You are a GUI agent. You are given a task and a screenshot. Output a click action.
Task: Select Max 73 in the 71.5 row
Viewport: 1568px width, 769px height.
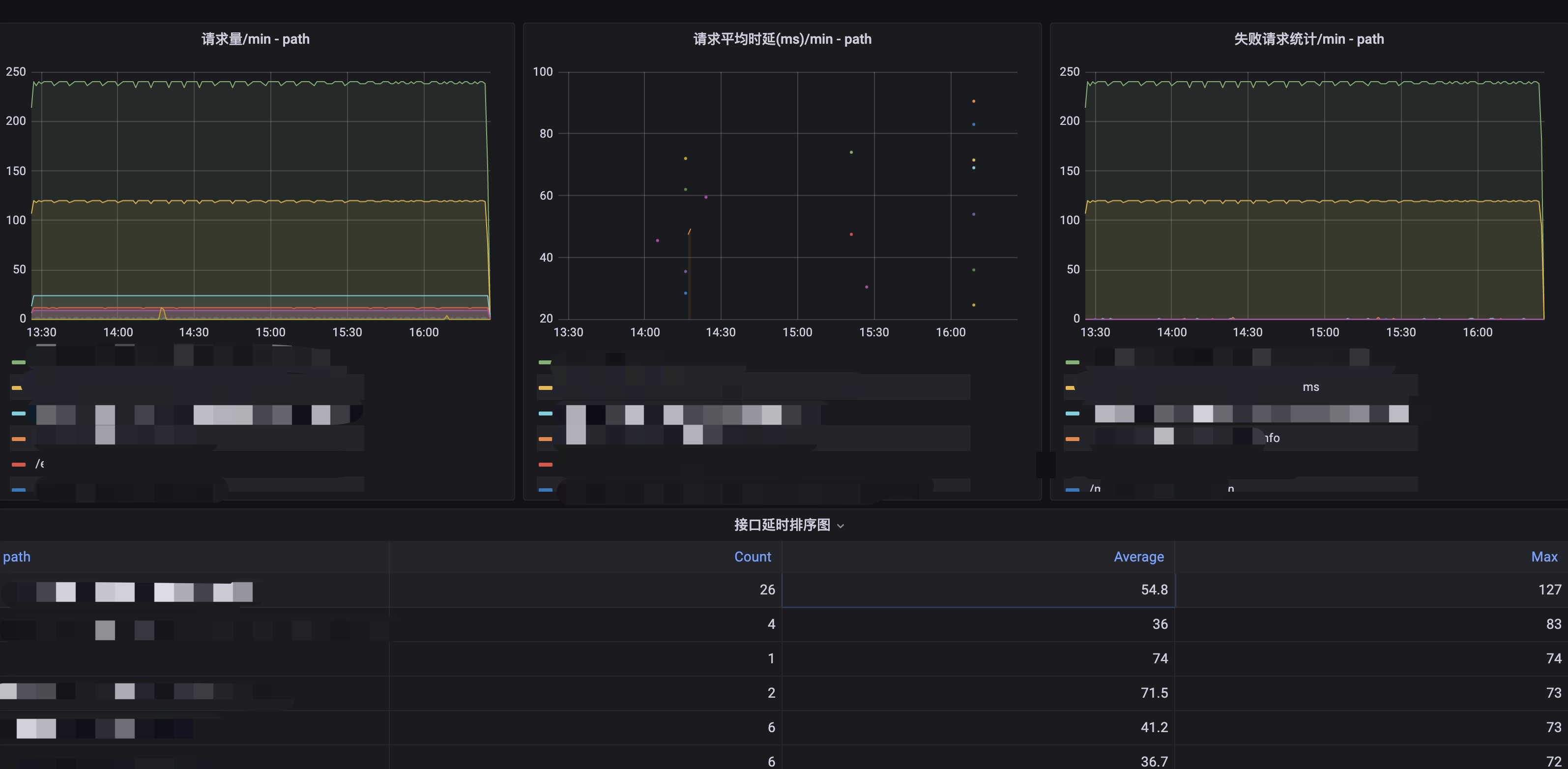point(1371,693)
